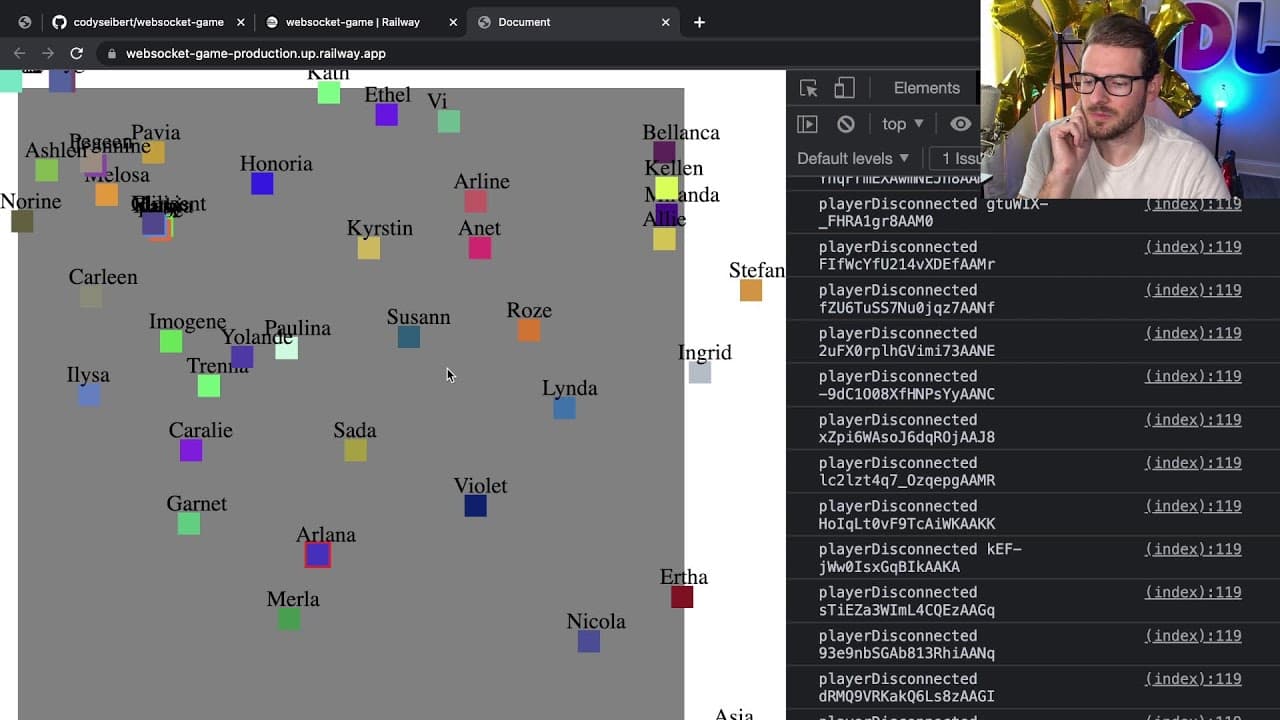The image size is (1280, 720).
Task: Select the inspect element picker icon
Action: [808, 88]
